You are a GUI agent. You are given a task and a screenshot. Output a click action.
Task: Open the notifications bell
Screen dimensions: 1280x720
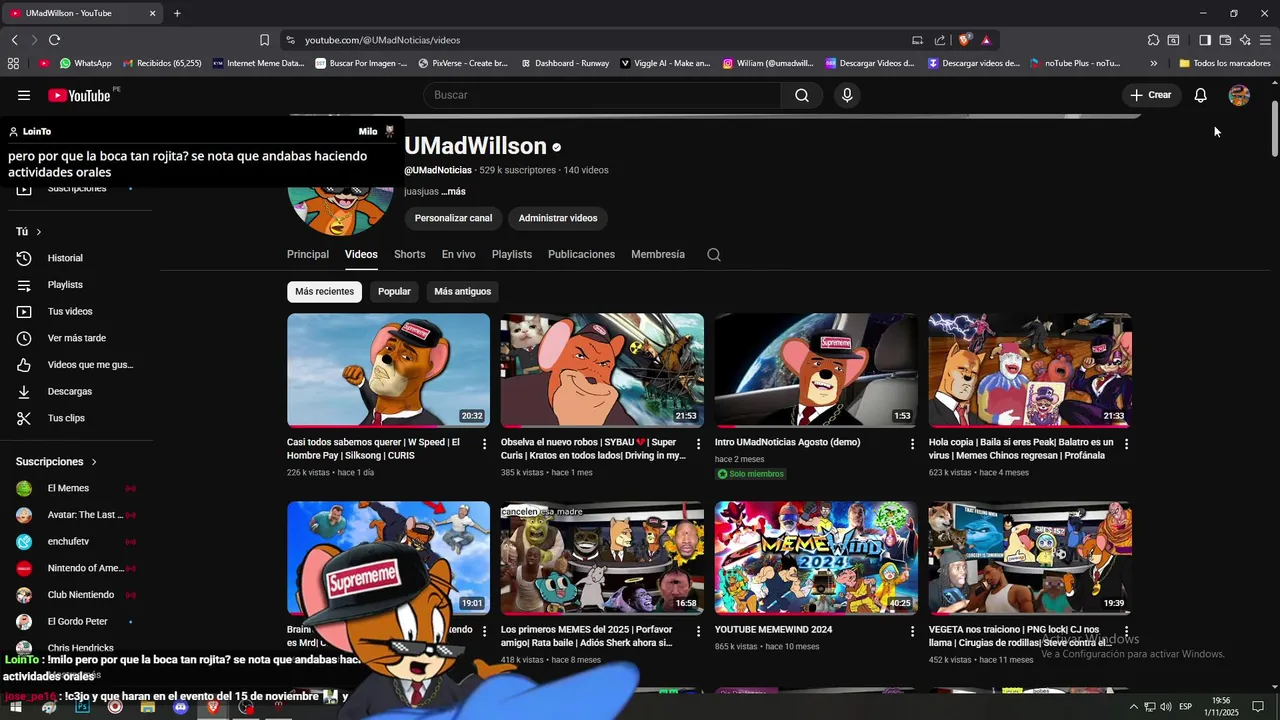[x=1201, y=95]
